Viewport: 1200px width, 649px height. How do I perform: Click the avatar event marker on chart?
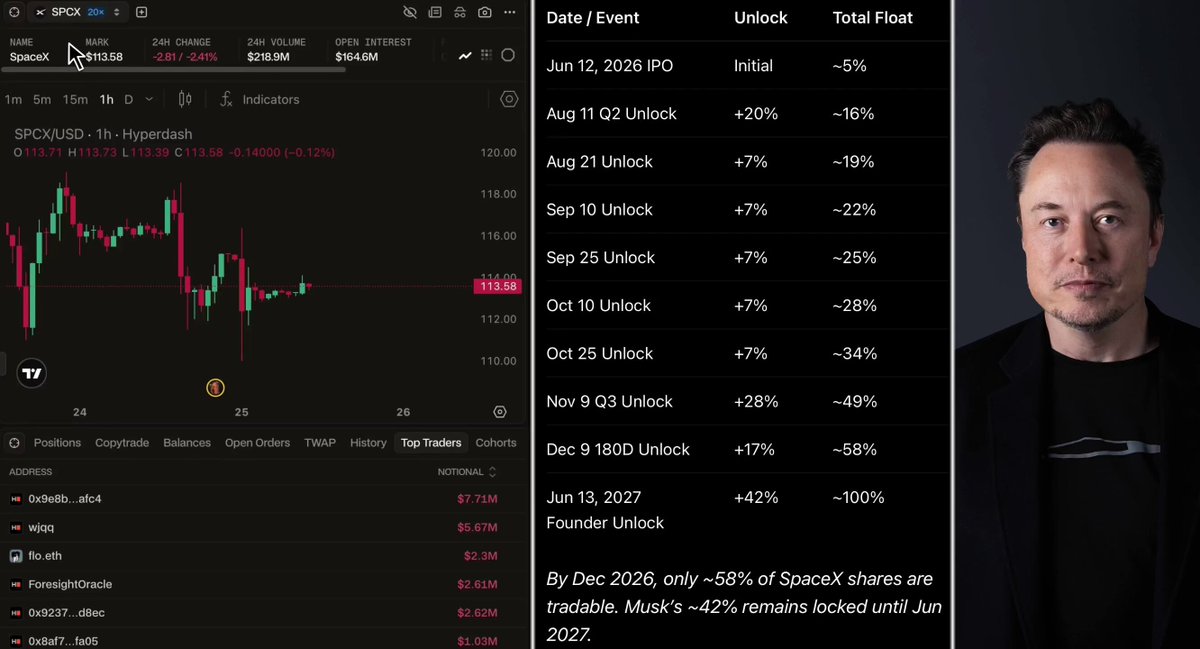pos(215,387)
